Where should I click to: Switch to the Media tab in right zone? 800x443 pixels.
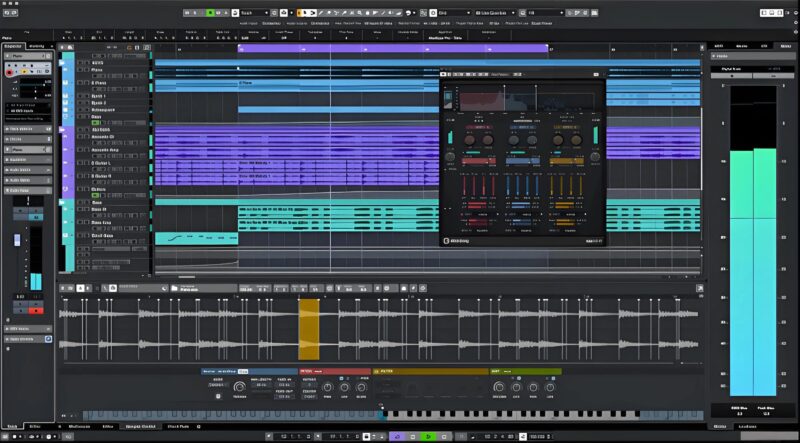[x=742, y=46]
